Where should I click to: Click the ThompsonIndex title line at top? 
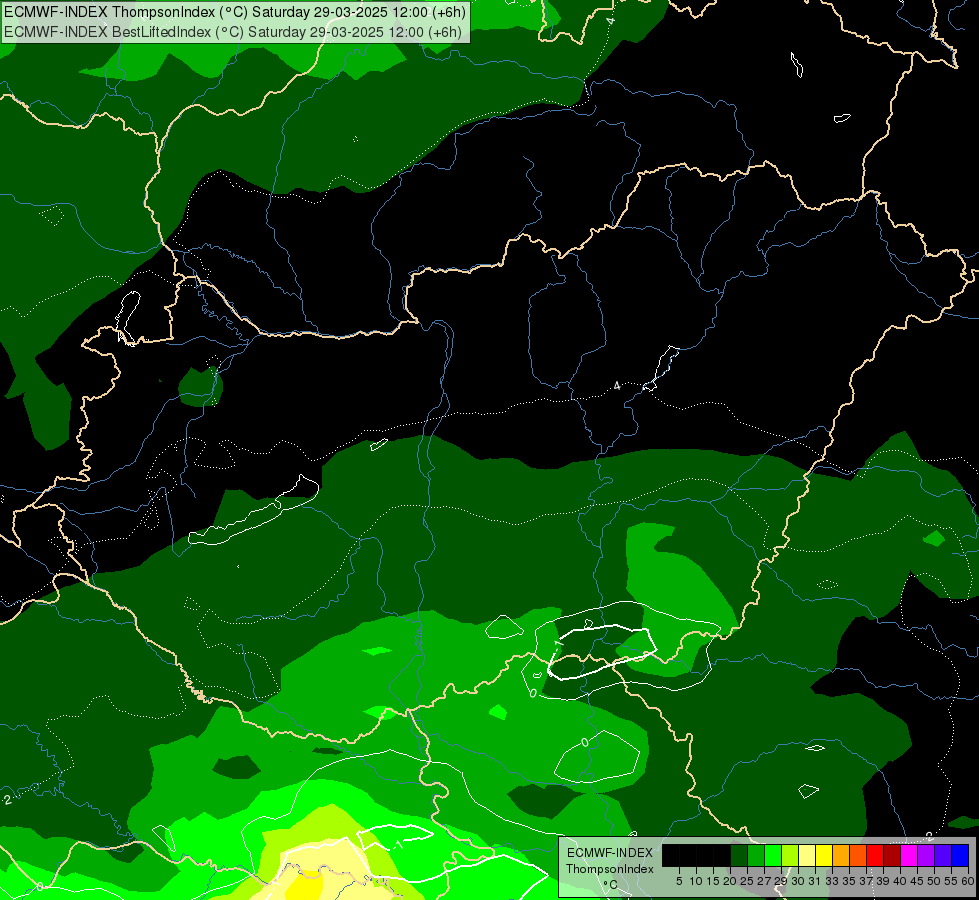click(235, 12)
